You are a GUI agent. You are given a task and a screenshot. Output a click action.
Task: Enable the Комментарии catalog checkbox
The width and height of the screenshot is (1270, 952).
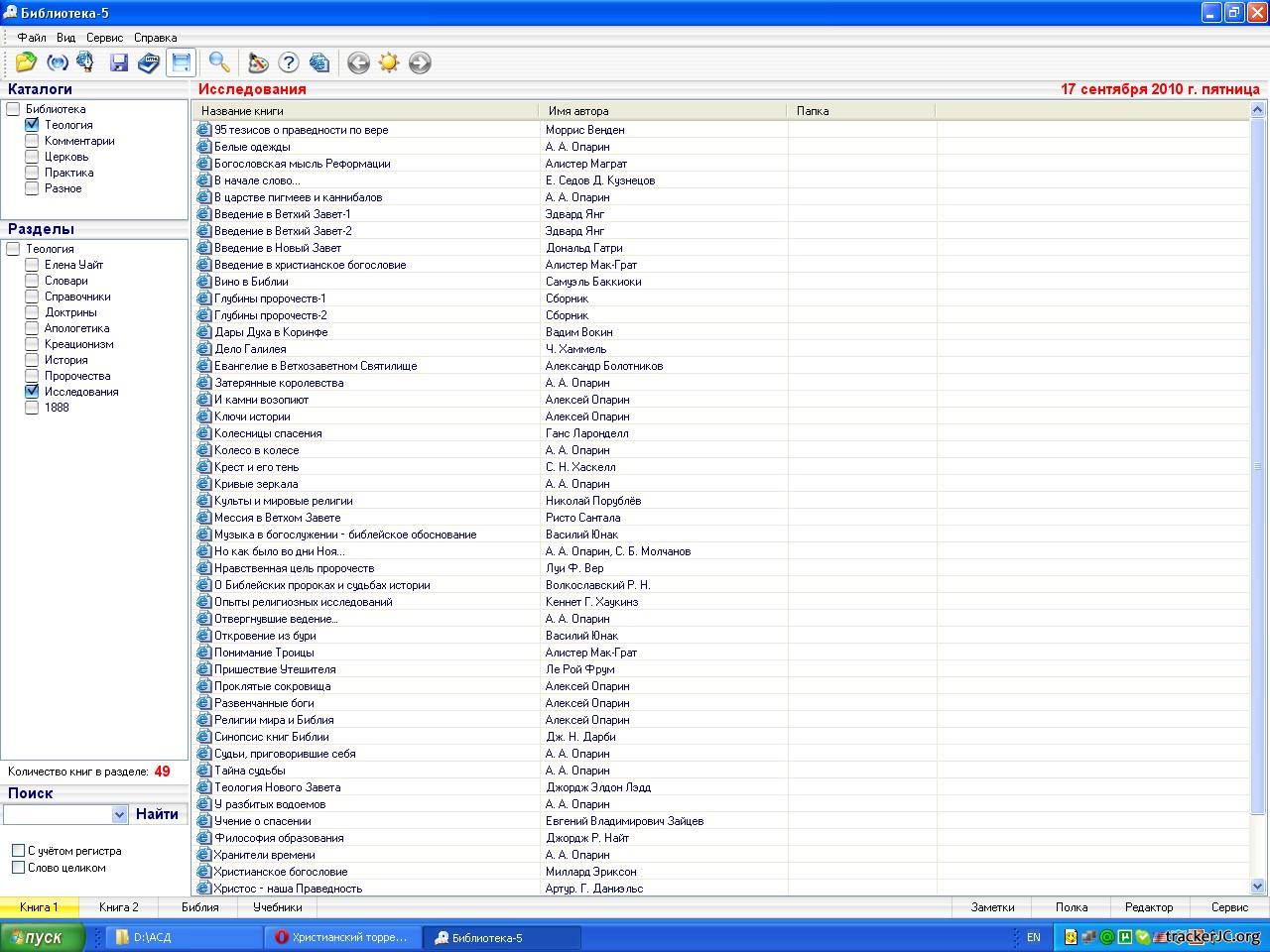32,141
